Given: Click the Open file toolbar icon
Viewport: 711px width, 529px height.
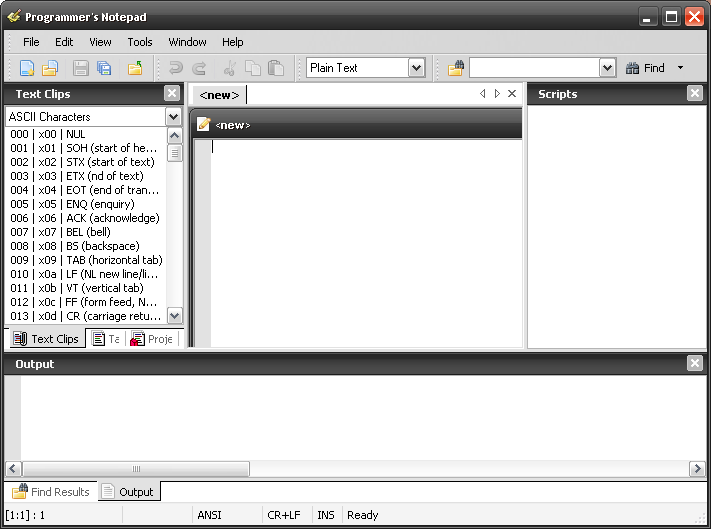Looking at the screenshot, I should tap(50, 68).
